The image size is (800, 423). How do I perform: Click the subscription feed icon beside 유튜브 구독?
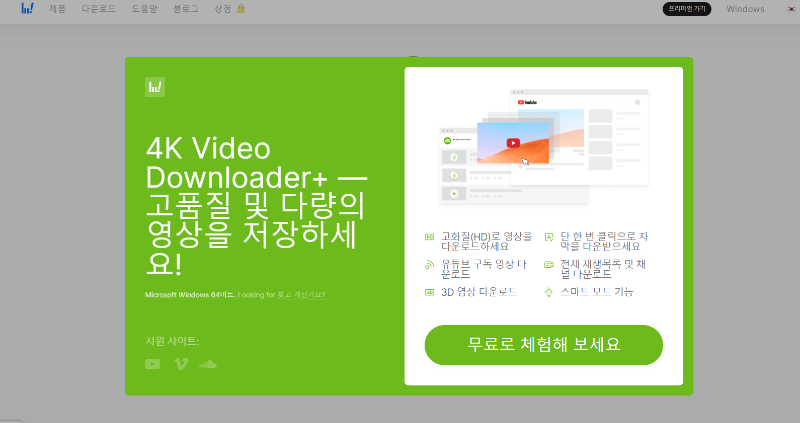430,264
